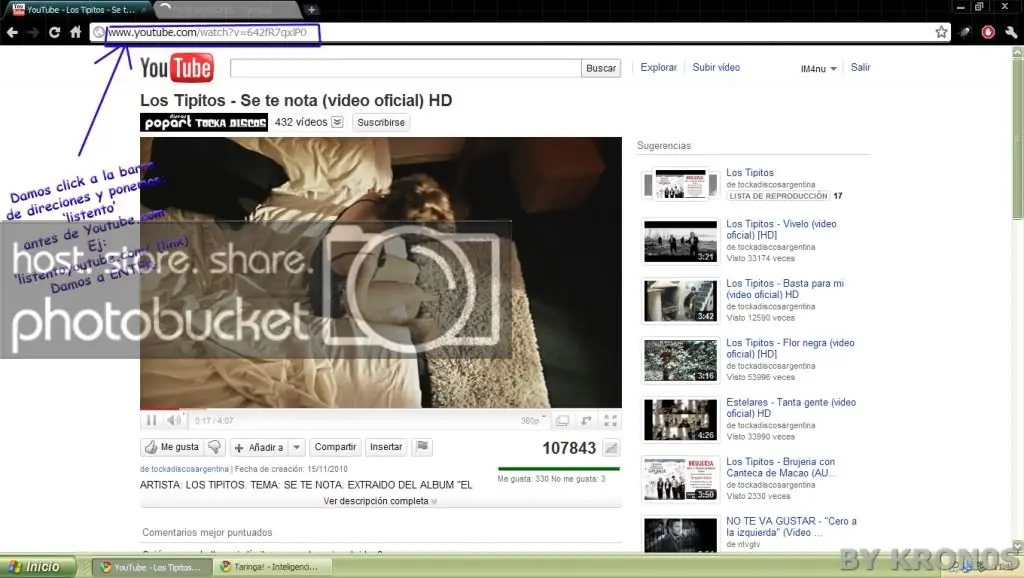Switch to the Taringa! taskbar tab

click(272, 566)
